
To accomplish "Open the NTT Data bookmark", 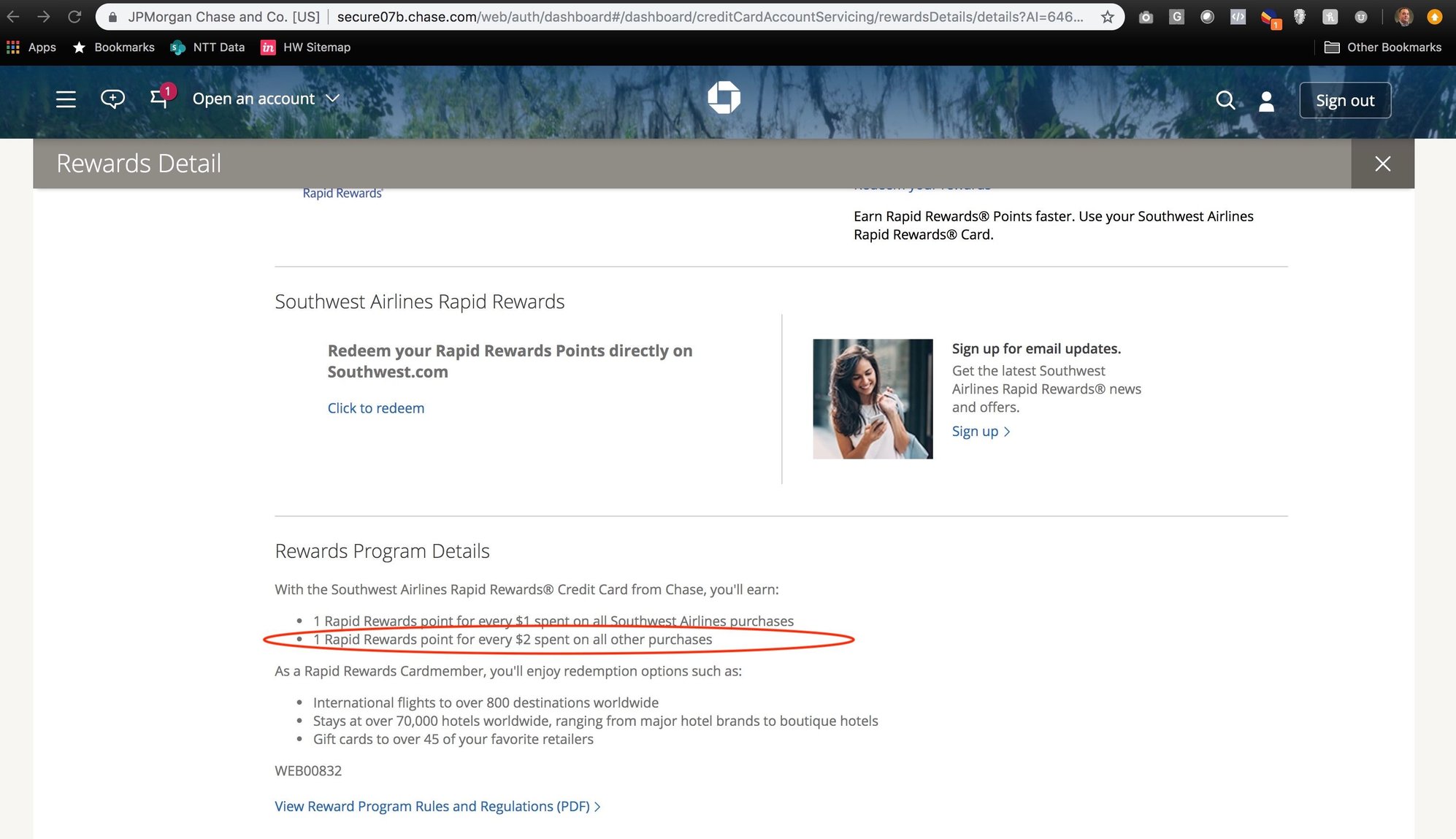I will pos(207,47).
